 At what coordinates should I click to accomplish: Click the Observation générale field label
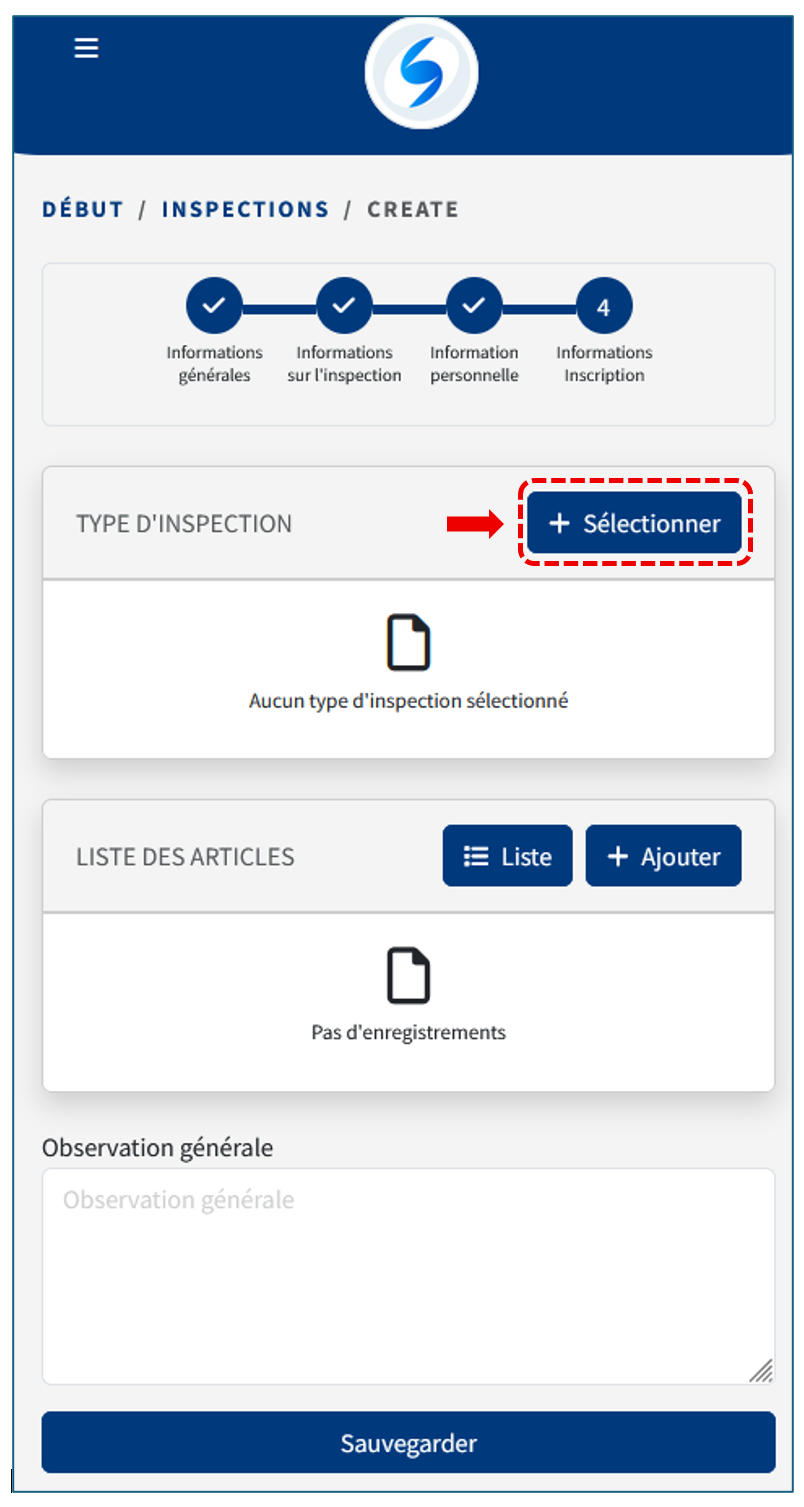click(157, 1148)
